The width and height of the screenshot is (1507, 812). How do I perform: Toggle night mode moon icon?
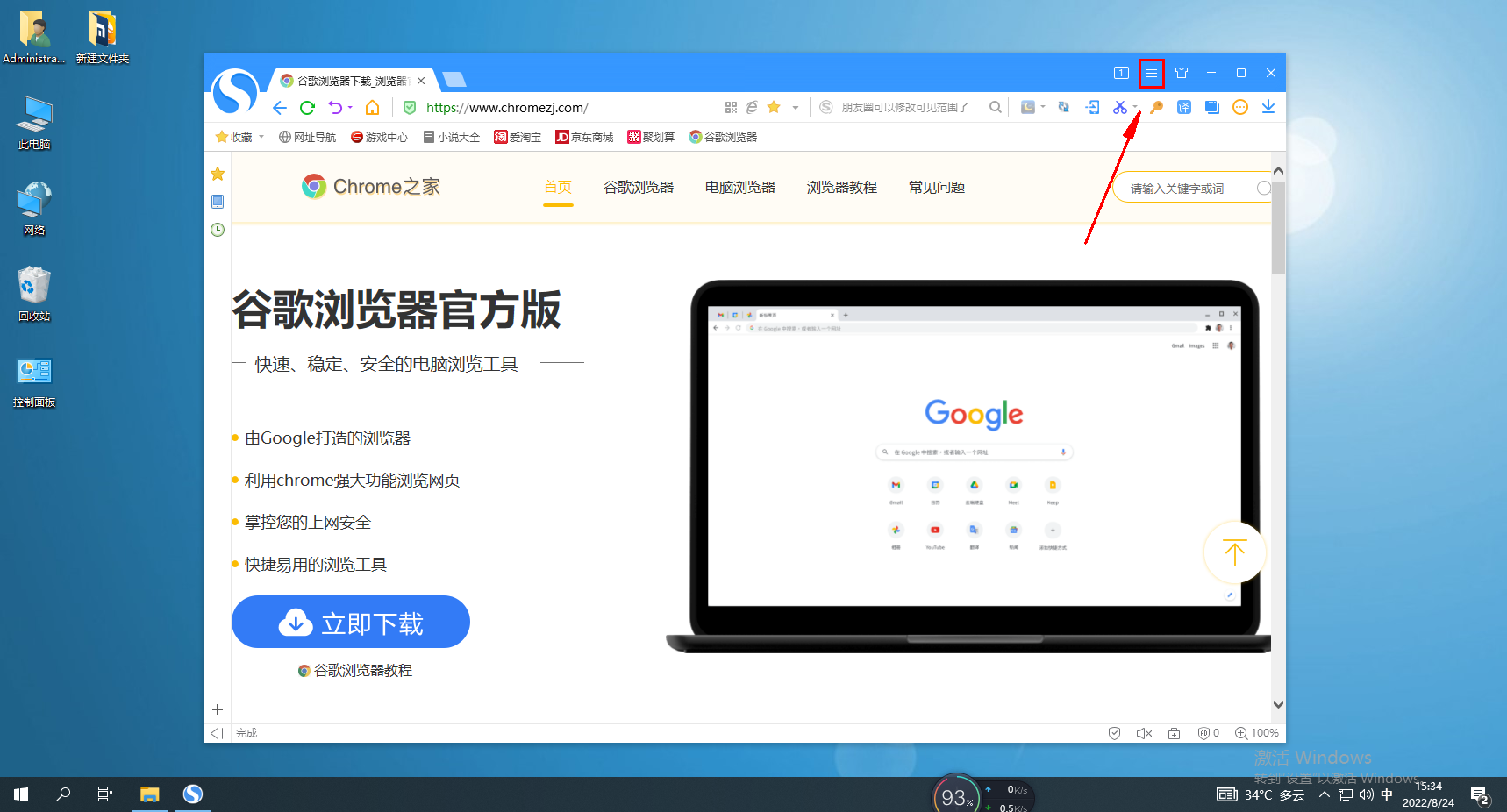(1028, 107)
